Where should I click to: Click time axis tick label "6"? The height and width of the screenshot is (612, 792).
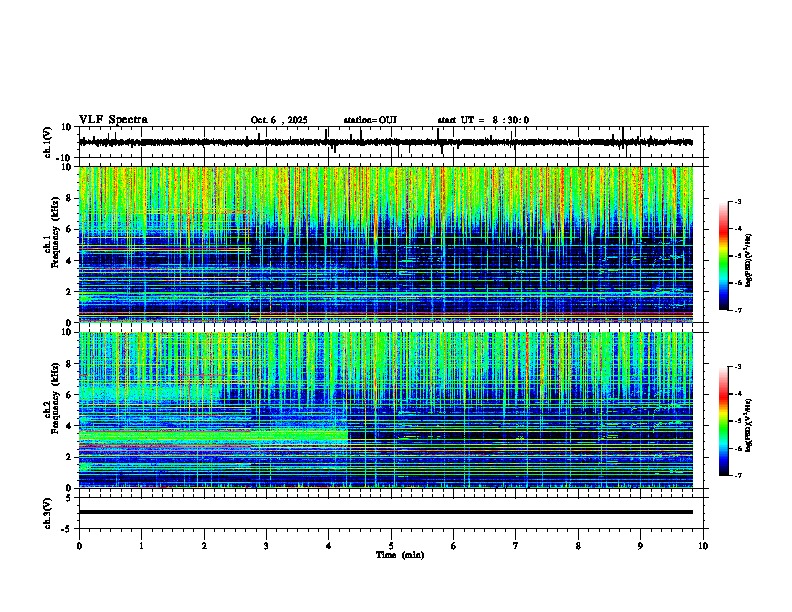click(454, 546)
